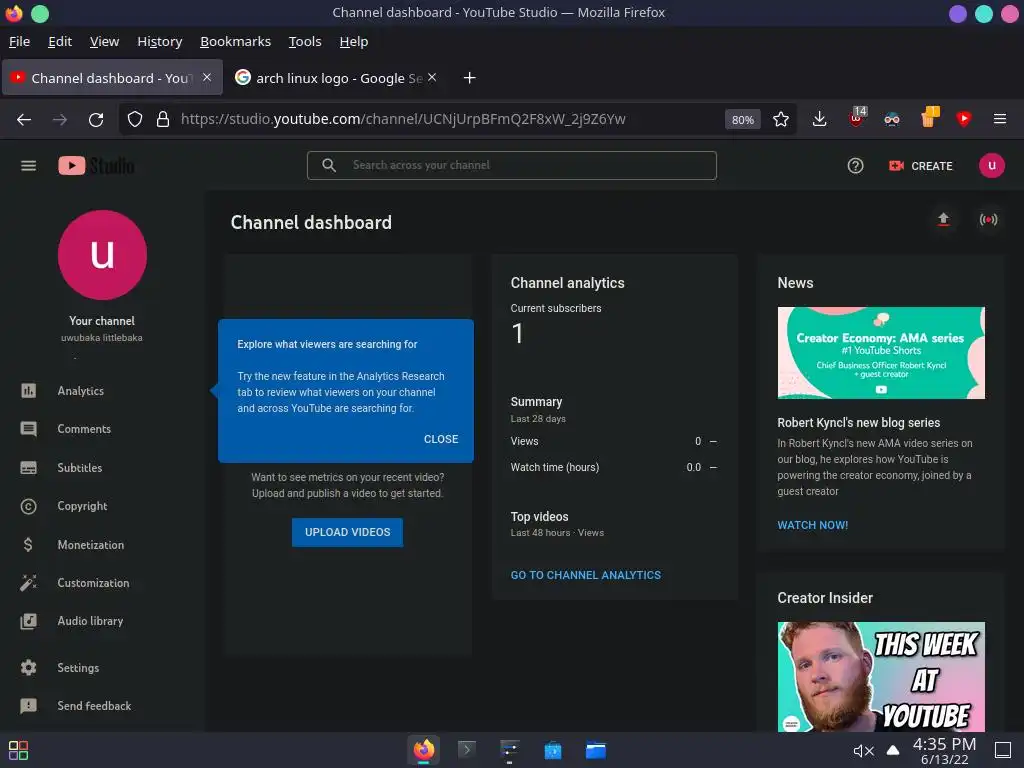1024x768 pixels.
Task: Open the Creator Economy AMA series thumbnail
Action: (881, 353)
